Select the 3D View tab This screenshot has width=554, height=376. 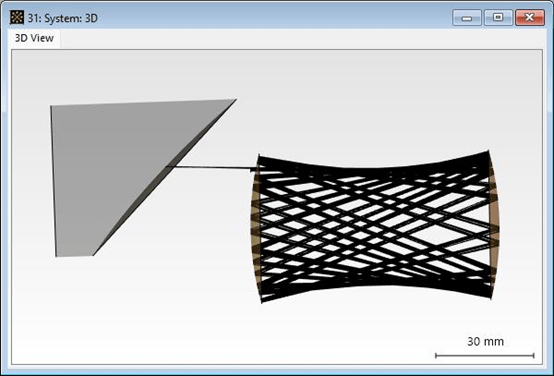tap(34, 38)
